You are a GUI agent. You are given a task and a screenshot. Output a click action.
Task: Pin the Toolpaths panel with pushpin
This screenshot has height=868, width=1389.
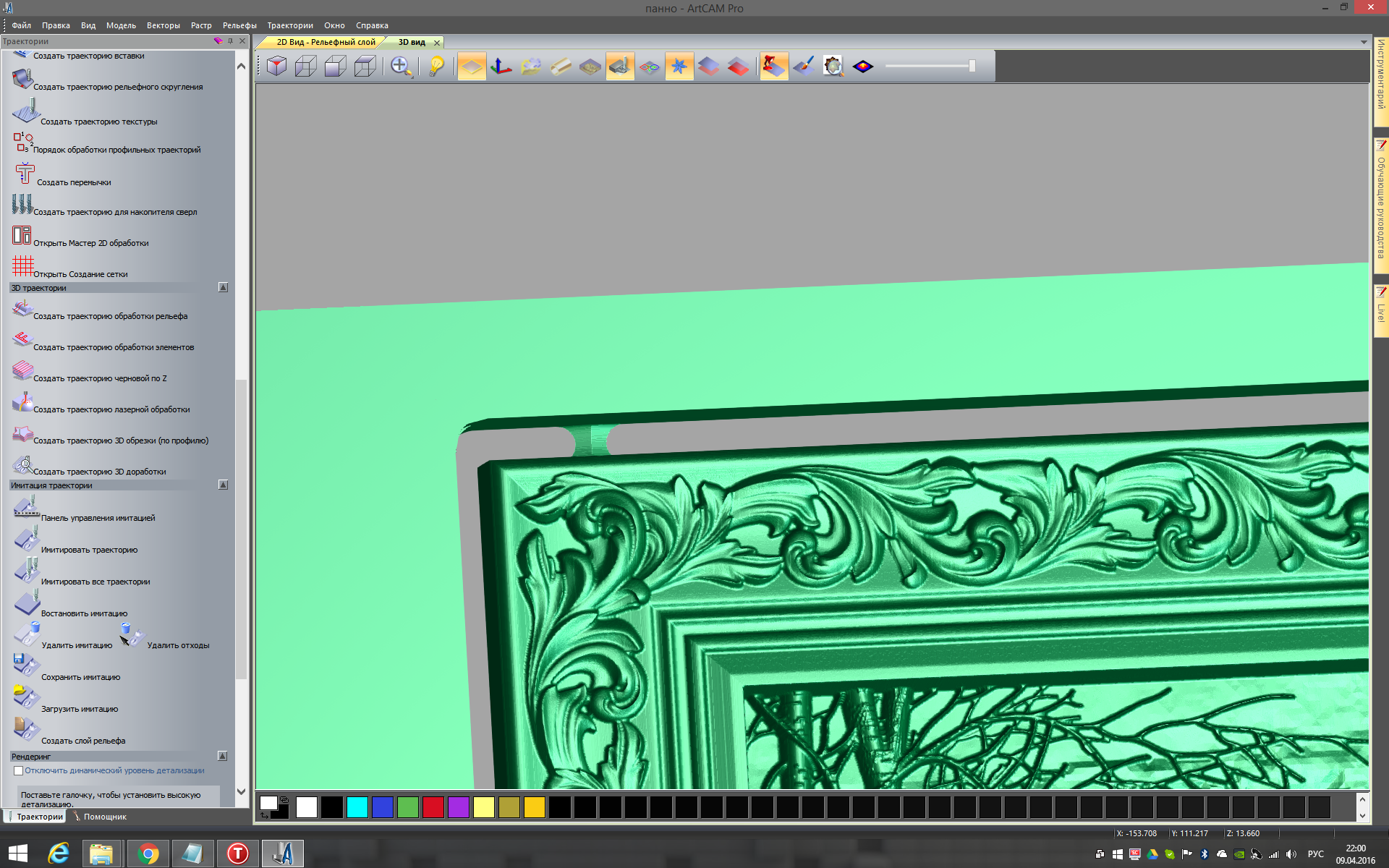click(230, 41)
